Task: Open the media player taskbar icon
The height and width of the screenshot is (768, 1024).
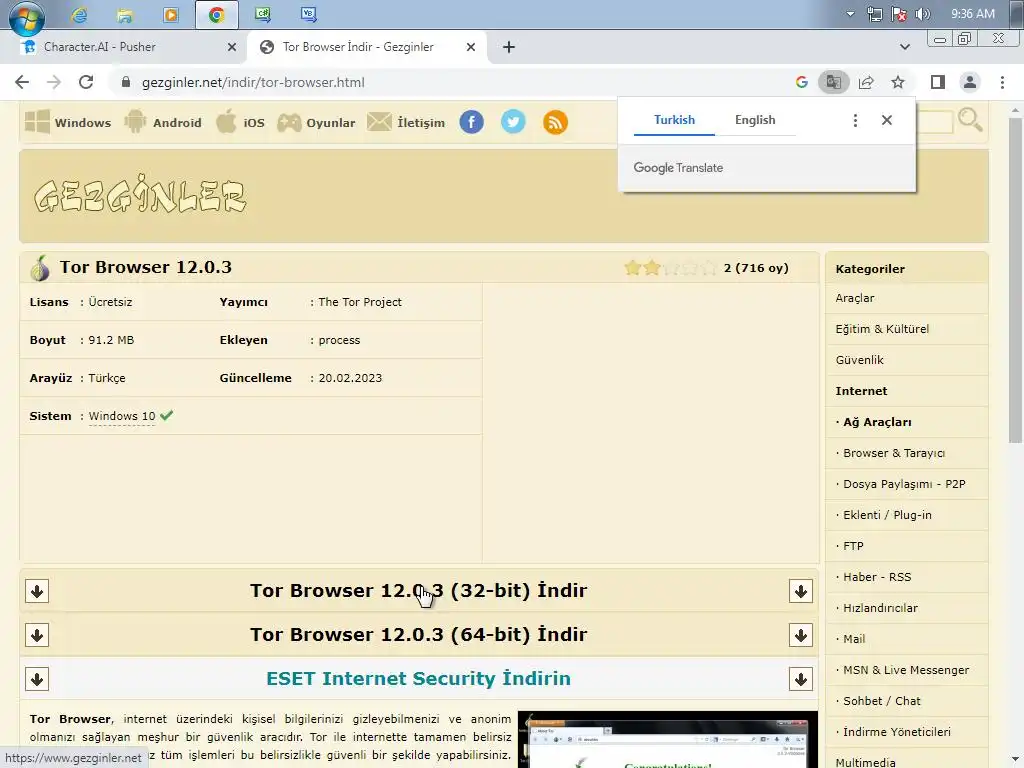Action: (x=170, y=14)
